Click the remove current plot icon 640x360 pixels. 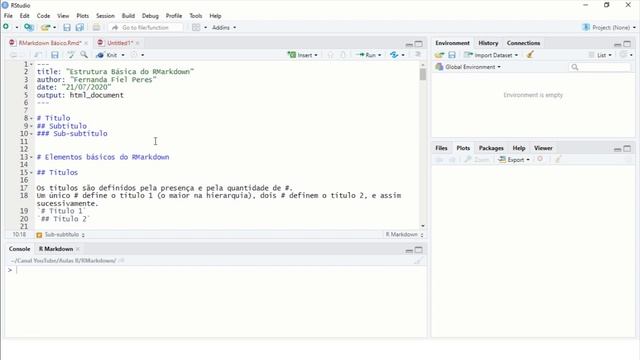pyautogui.click(x=540, y=159)
